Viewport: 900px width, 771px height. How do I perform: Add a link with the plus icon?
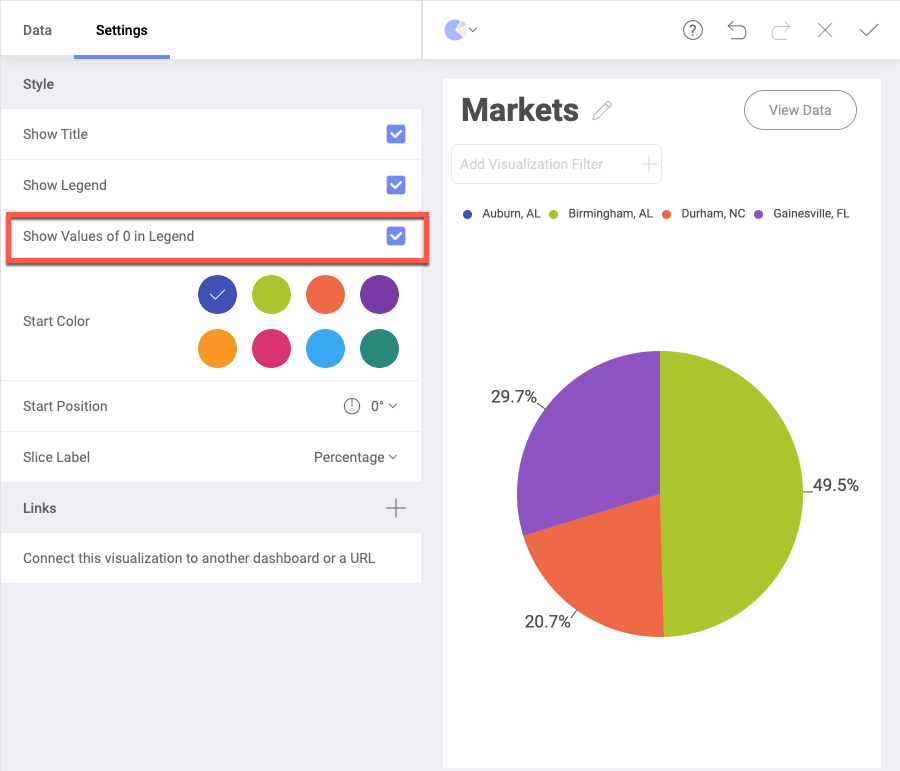point(395,508)
